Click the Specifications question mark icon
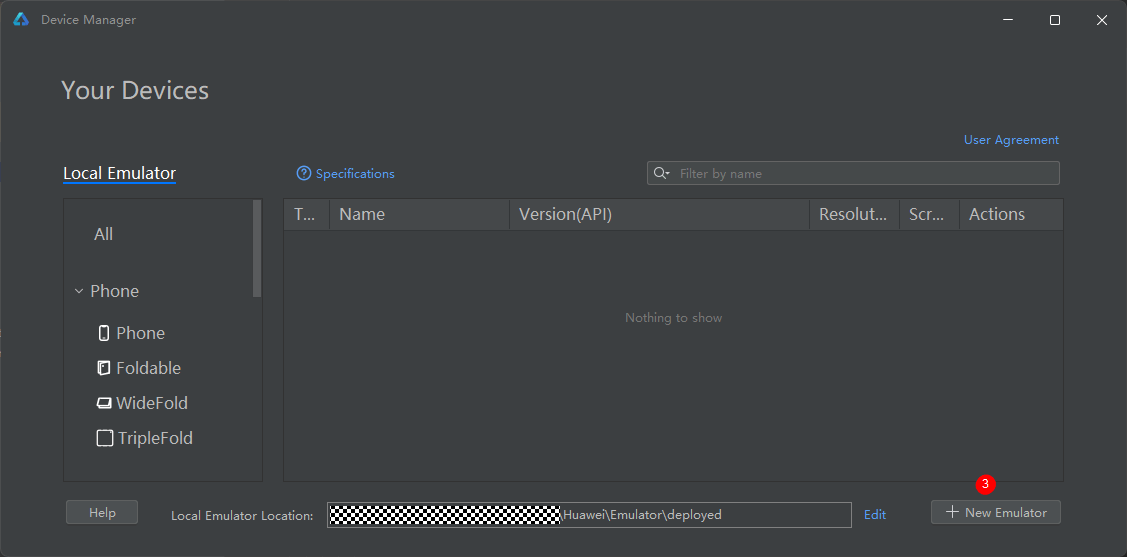Viewport: 1127px width, 557px height. click(304, 173)
